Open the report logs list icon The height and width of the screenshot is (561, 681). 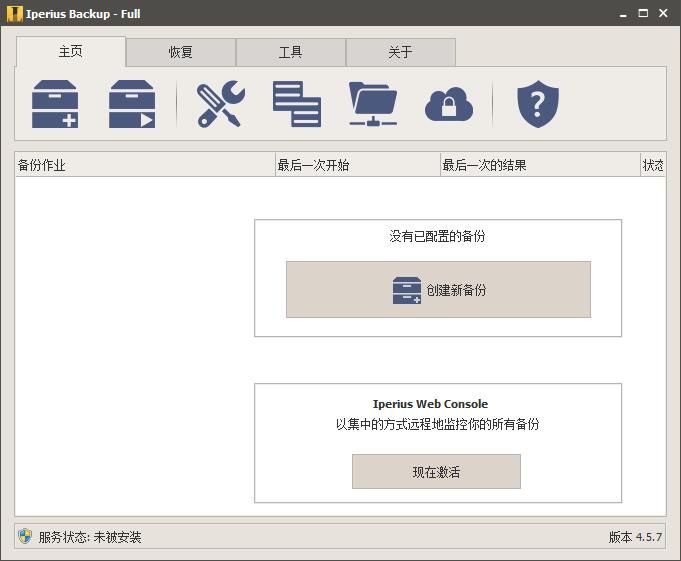pos(297,104)
